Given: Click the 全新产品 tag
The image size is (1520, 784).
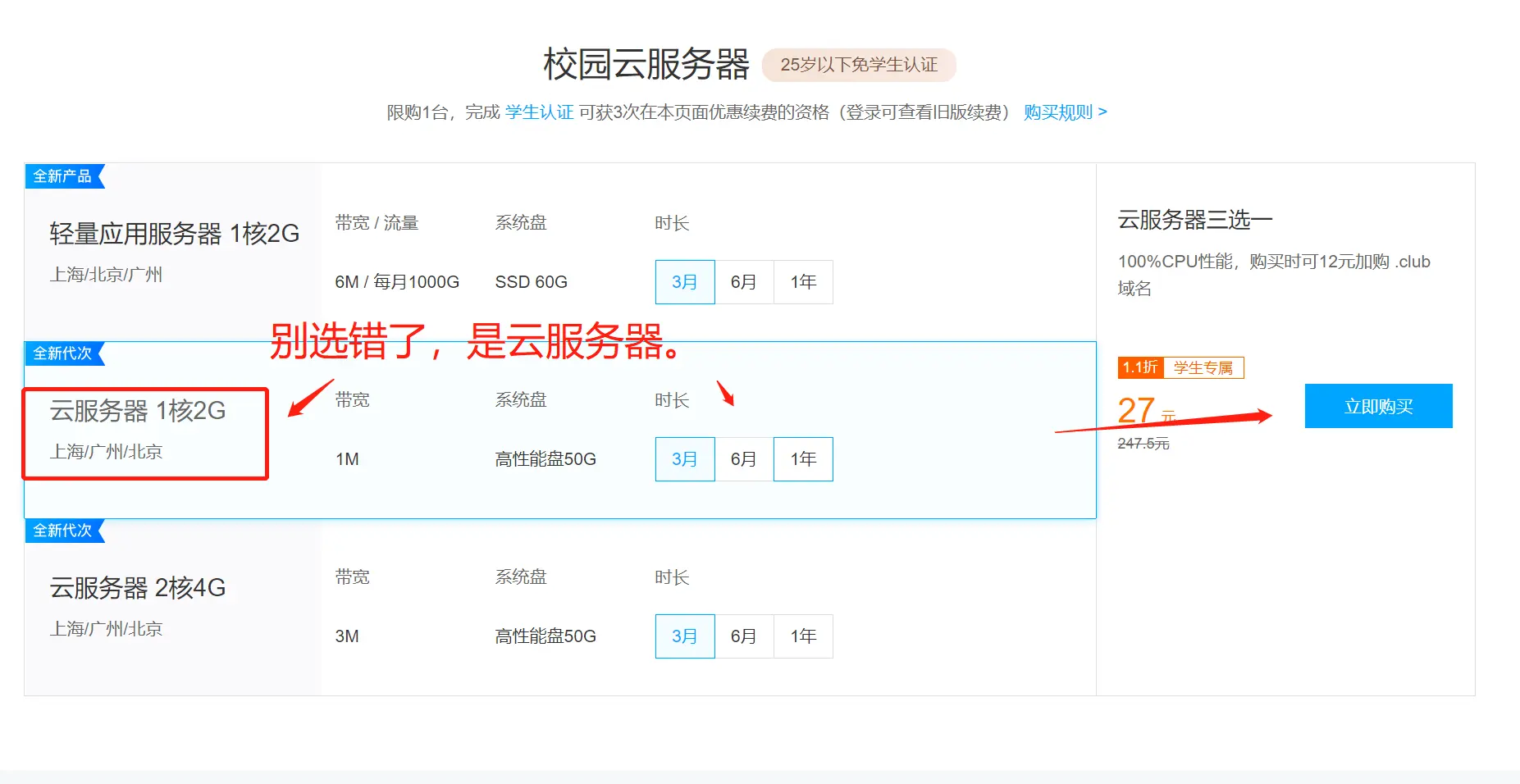Looking at the screenshot, I should [64, 176].
